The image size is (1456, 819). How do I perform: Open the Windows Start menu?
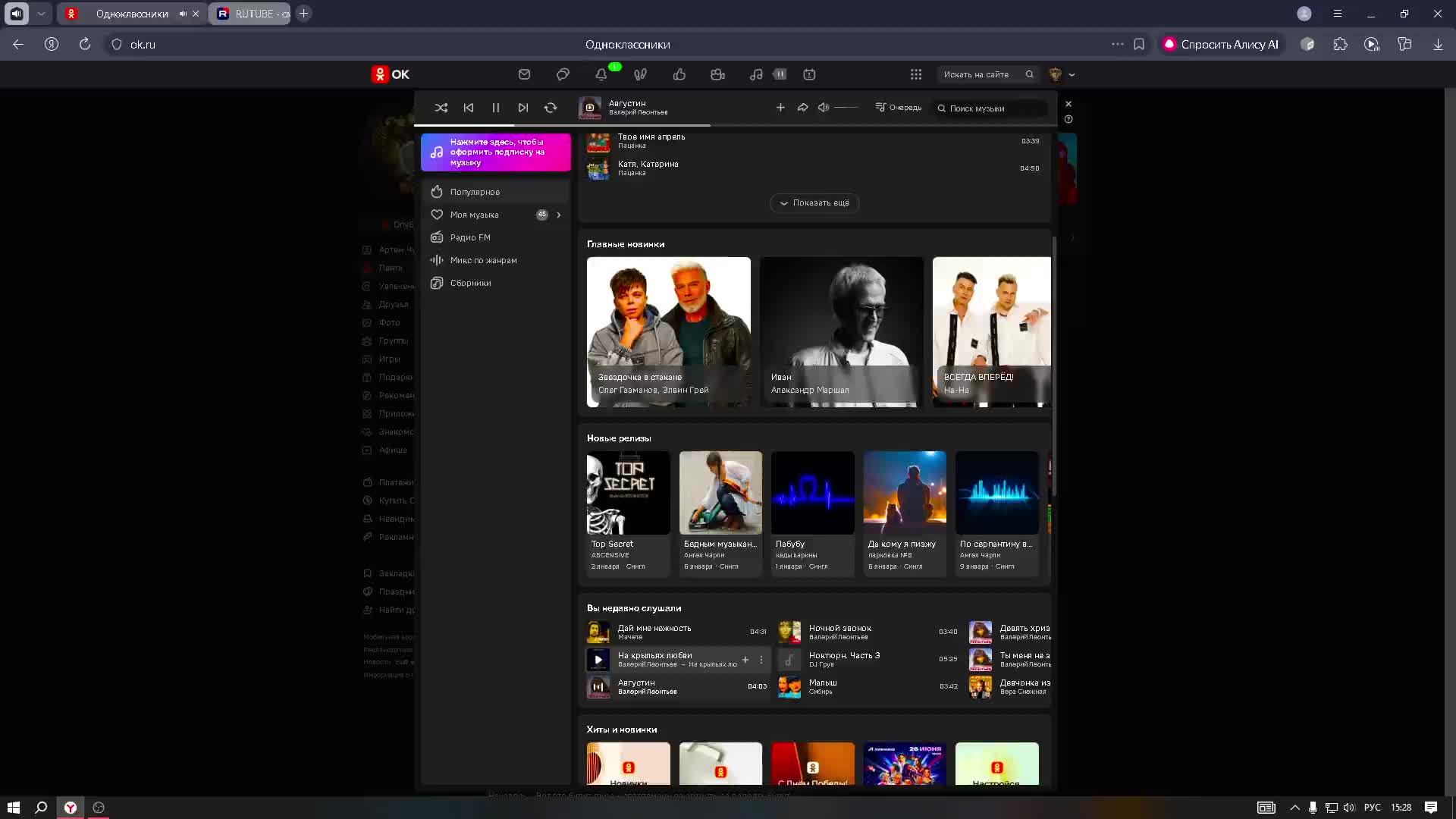(14, 808)
